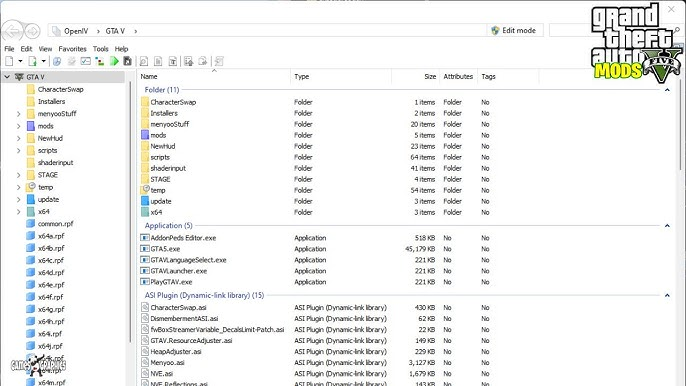Viewport: 686px width, 386px height.
Task: Click the Add file toolbar icon with green arrow
Action: pos(33,61)
